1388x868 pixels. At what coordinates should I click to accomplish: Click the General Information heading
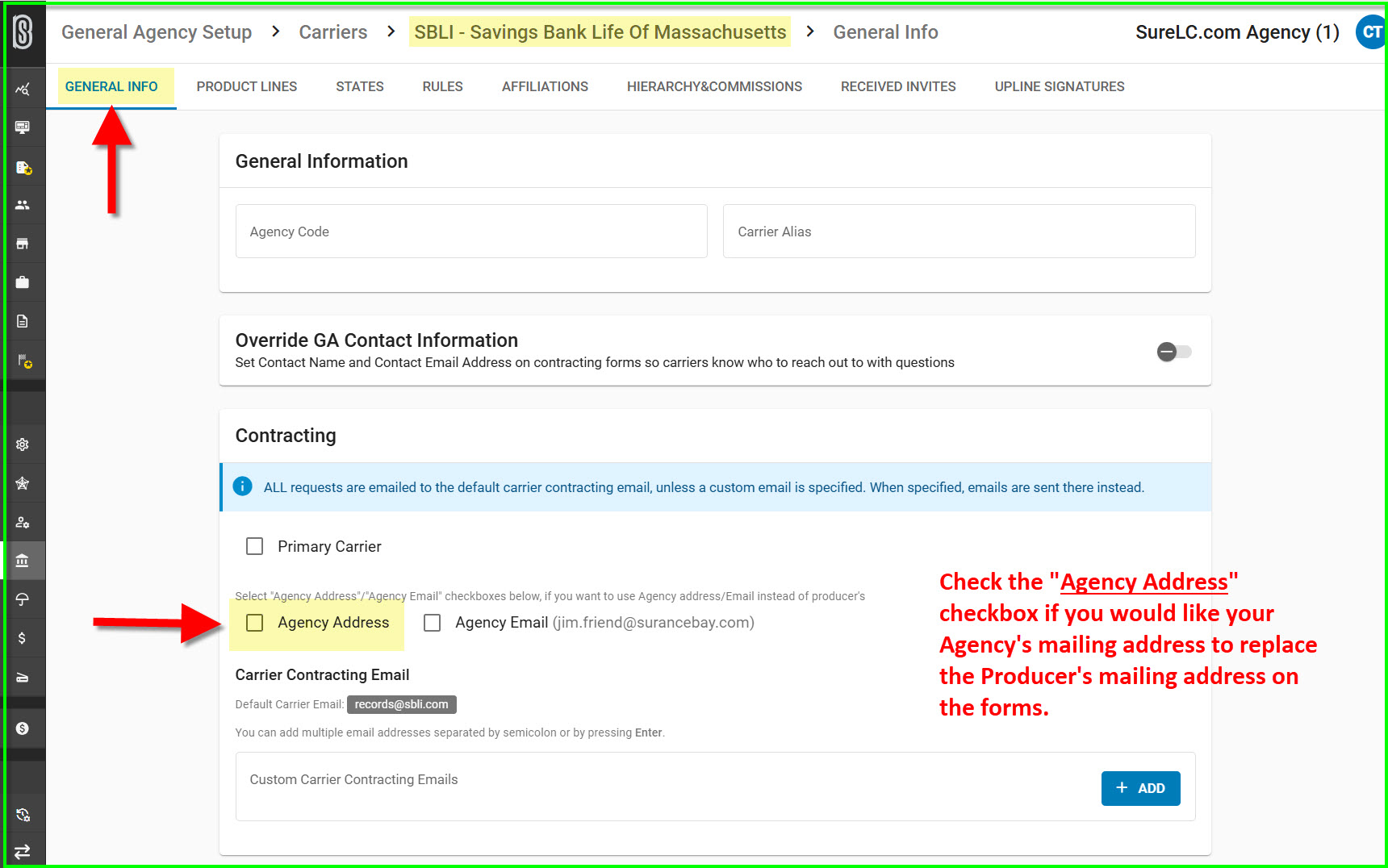pos(321,161)
